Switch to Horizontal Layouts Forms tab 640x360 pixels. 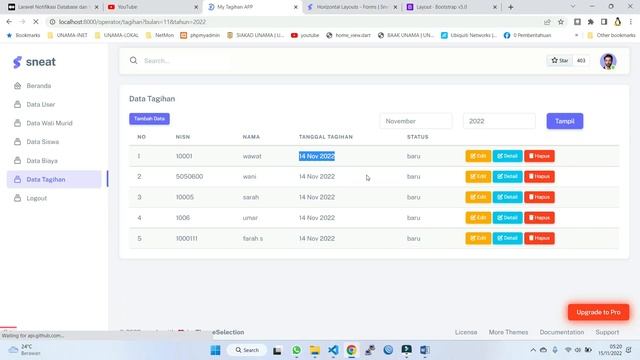click(x=351, y=7)
